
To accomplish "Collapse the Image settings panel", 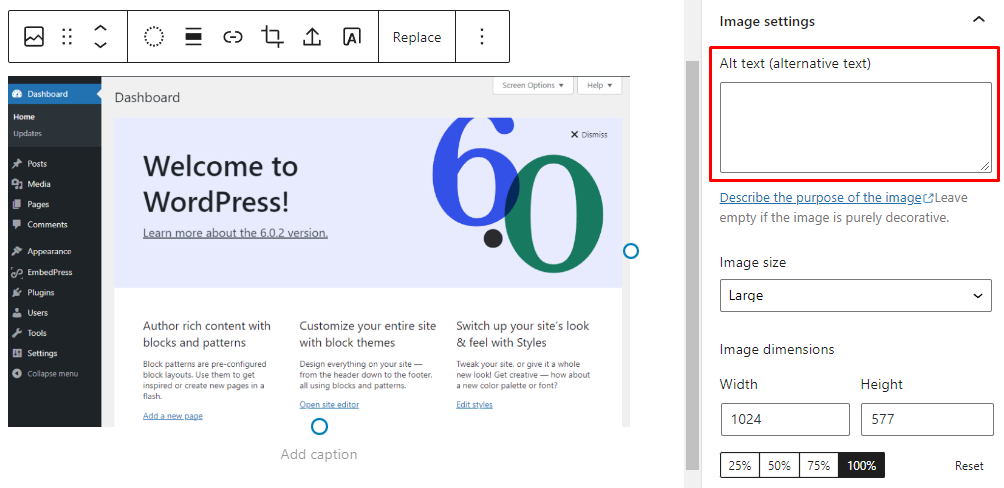I will tap(978, 20).
